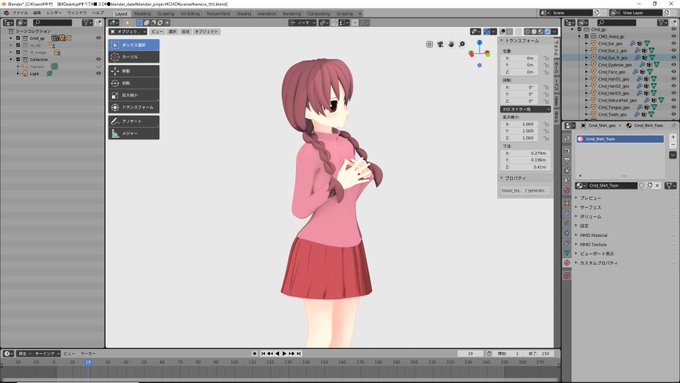Hide Cmd_Tongue_geo using its eye icon
Screen dimensions: 680x383
pos(673,107)
